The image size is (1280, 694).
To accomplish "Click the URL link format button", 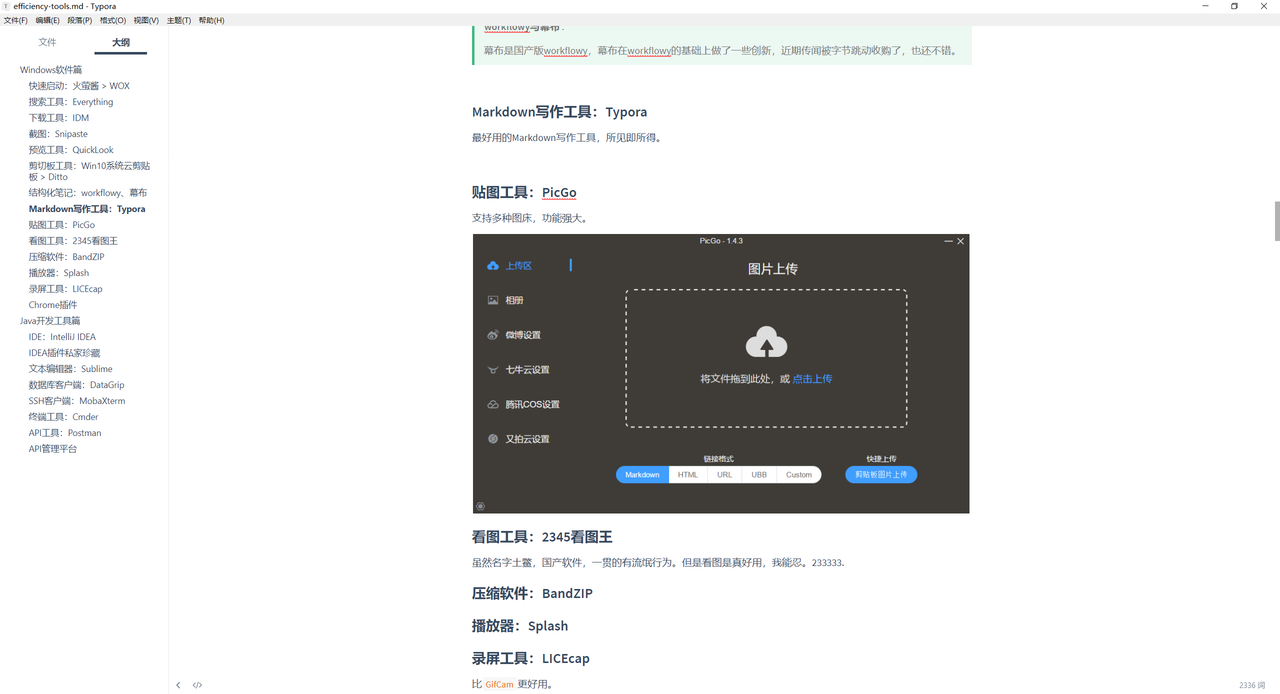I will [x=724, y=475].
